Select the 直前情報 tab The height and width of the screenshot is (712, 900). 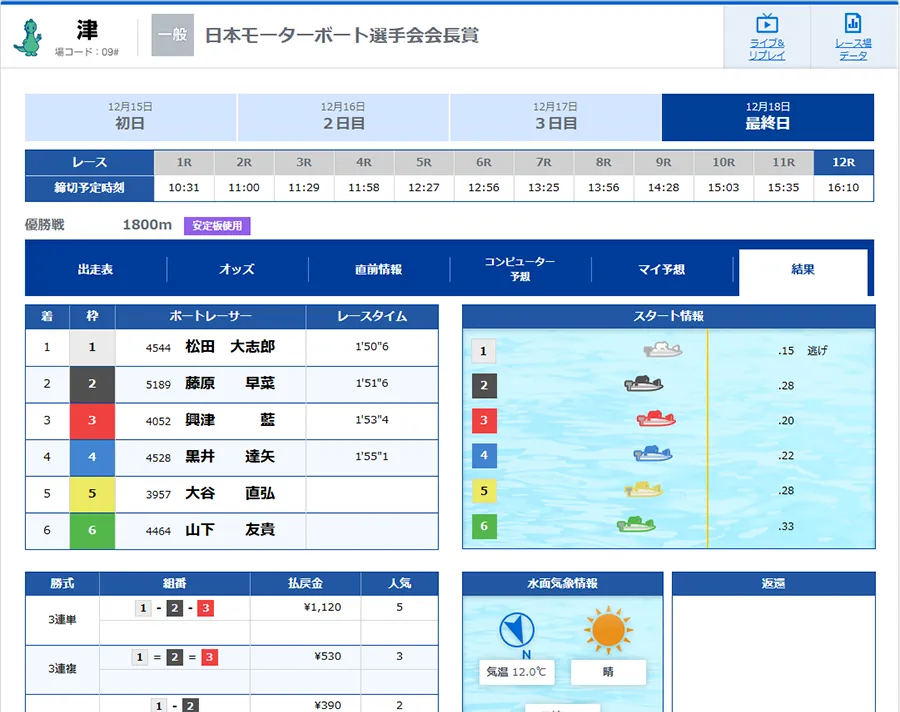coord(379,270)
